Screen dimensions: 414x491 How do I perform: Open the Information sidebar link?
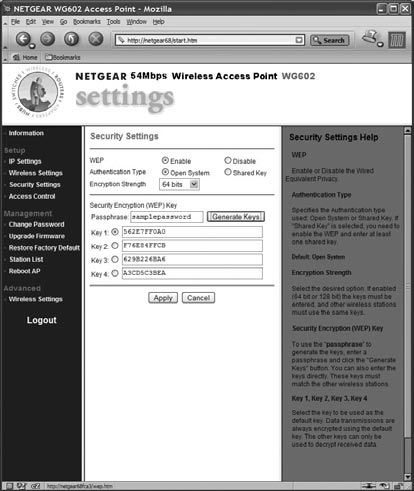point(26,133)
